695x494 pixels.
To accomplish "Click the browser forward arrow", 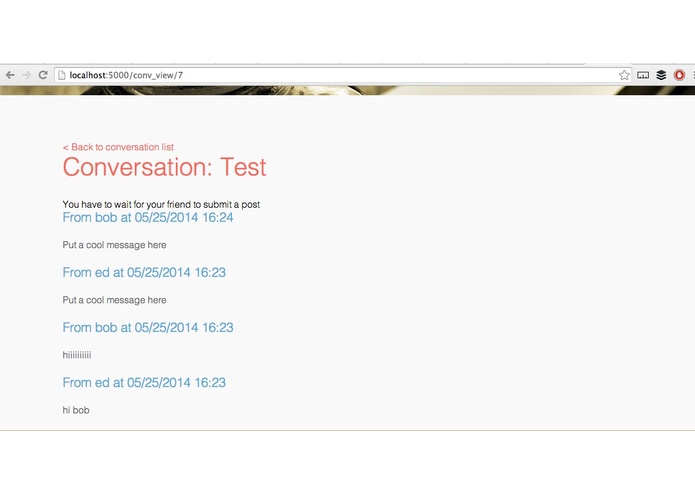I will [27, 75].
